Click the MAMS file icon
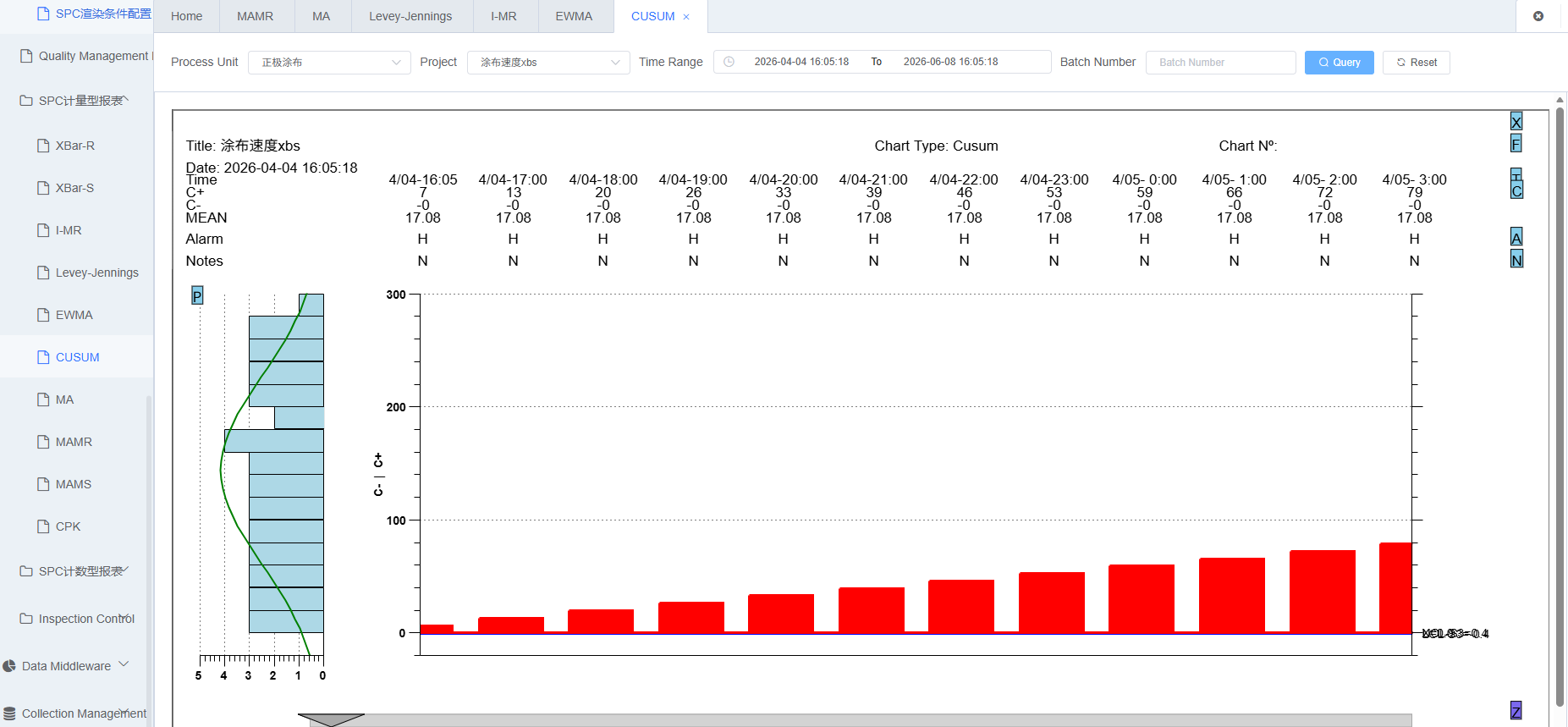1568x727 pixels. click(43, 484)
